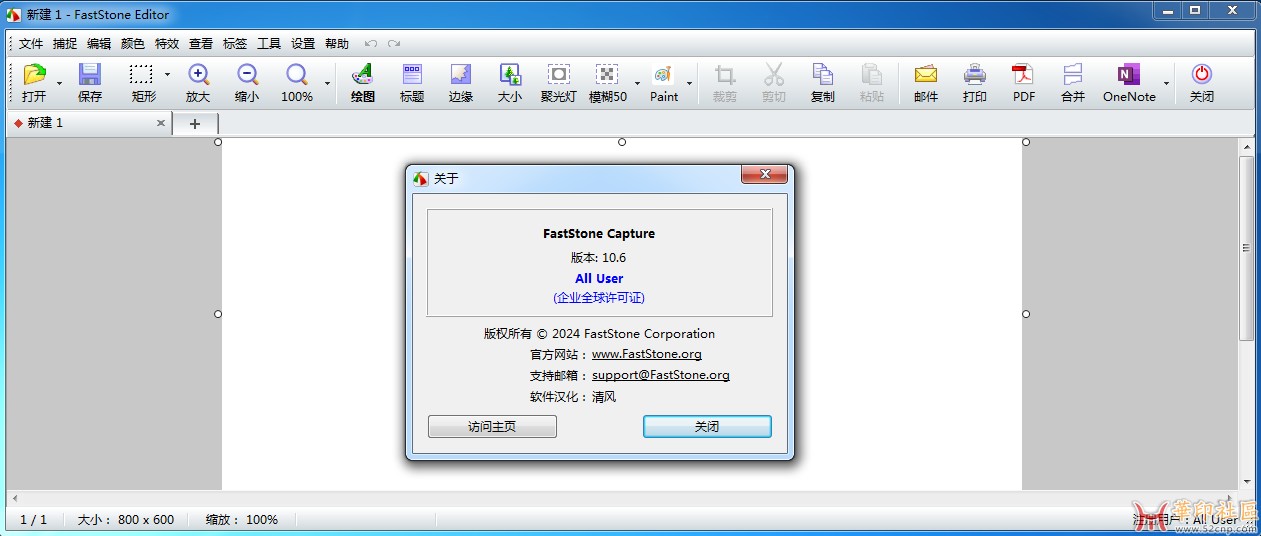Expand the dropdown arrow next to 矩形
Viewport: 1261px width, 536px height.
(x=167, y=74)
